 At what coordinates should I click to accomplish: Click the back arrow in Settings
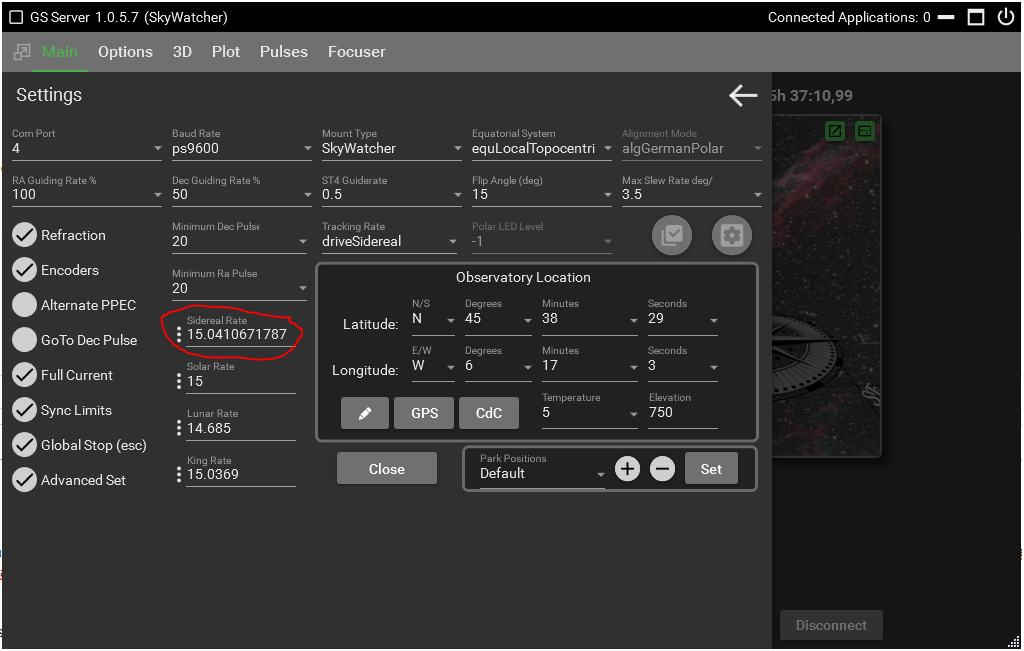tap(743, 95)
